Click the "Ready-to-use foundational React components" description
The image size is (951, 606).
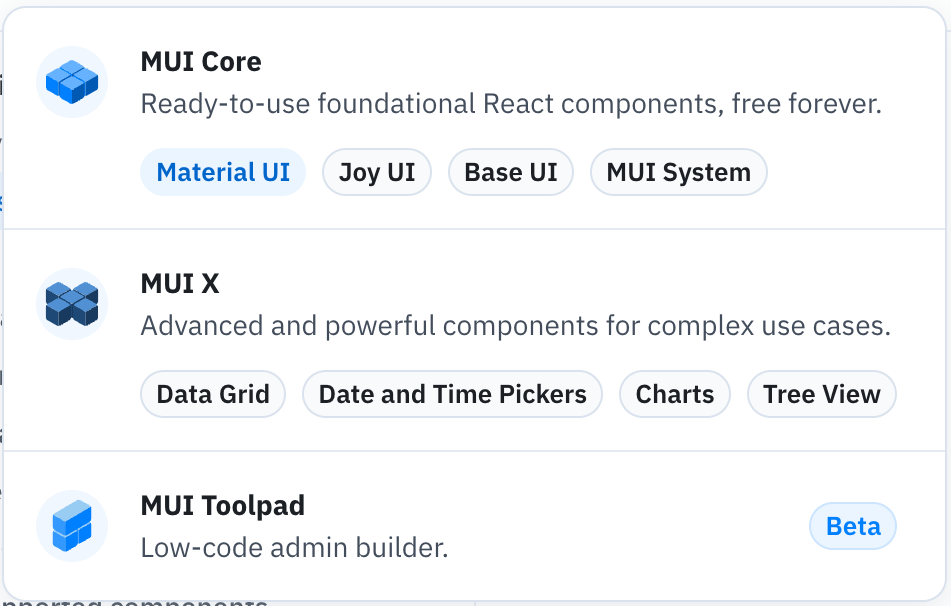tap(511, 104)
